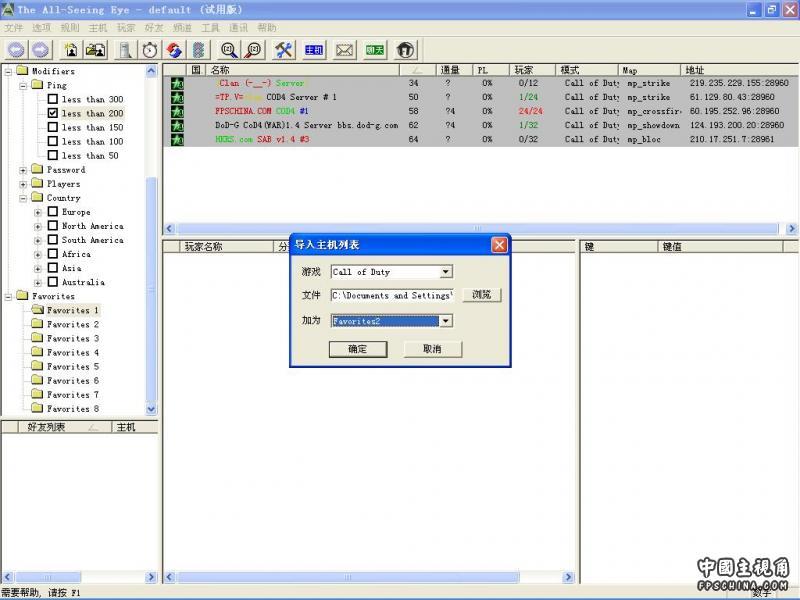Image resolution: width=800 pixels, height=600 pixels.
Task: Click the game icon of the DoD-G CoD4 row
Action: click(177, 125)
